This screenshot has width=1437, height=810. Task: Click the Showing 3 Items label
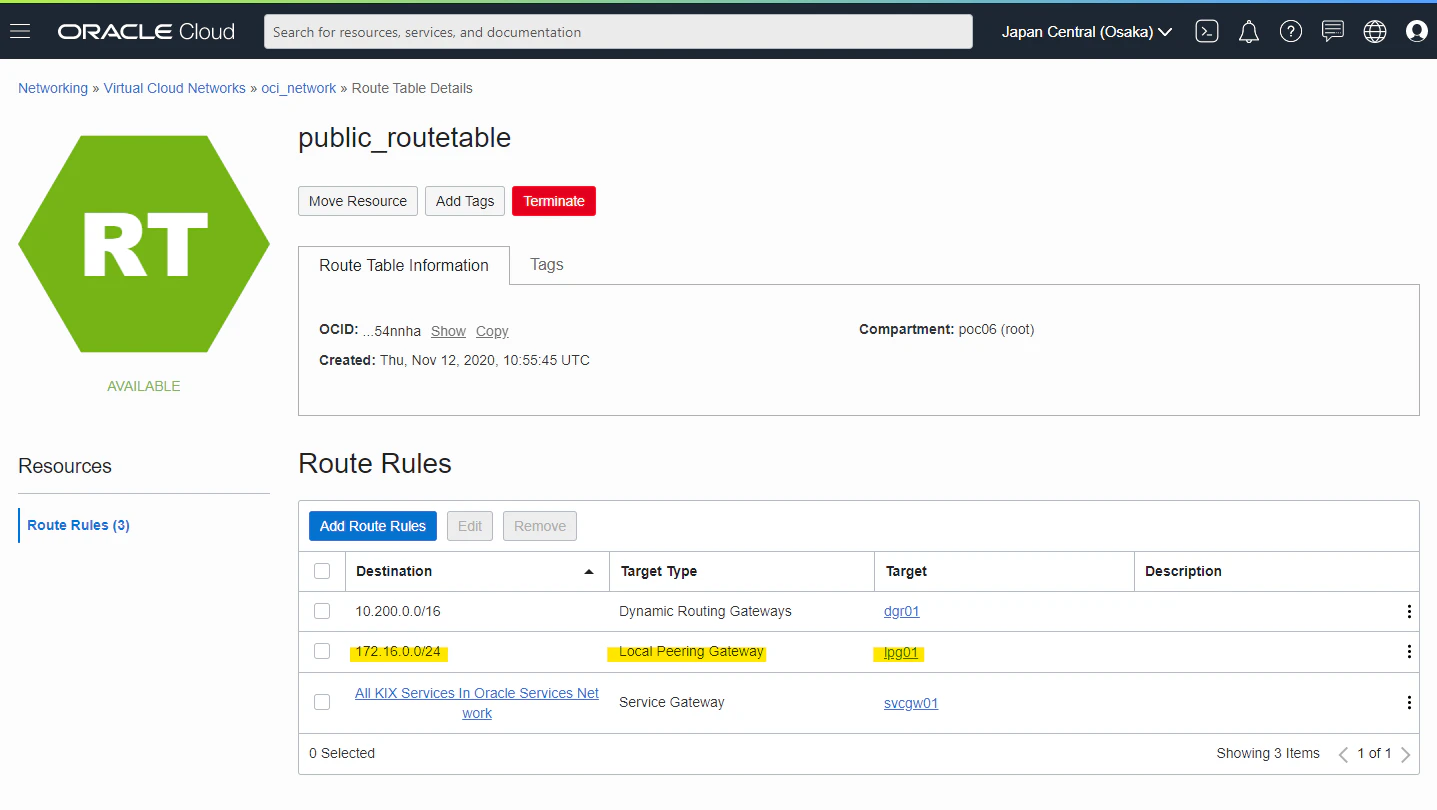click(1268, 753)
